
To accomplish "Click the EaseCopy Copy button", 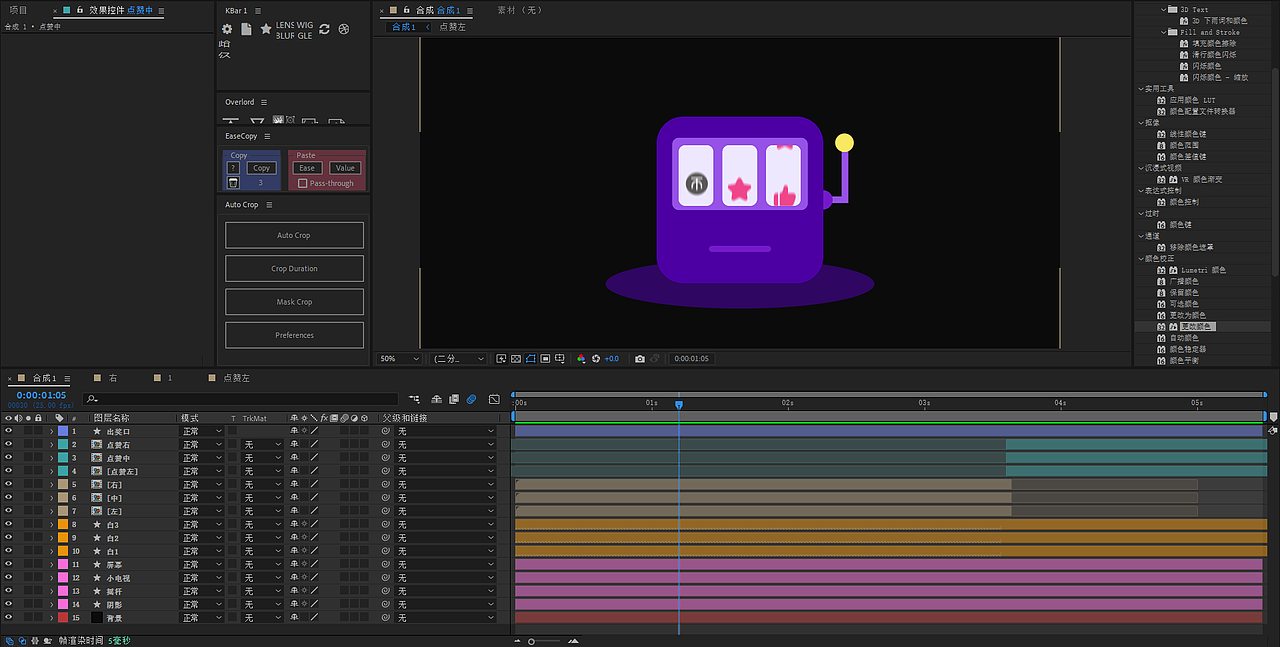I will click(261, 168).
